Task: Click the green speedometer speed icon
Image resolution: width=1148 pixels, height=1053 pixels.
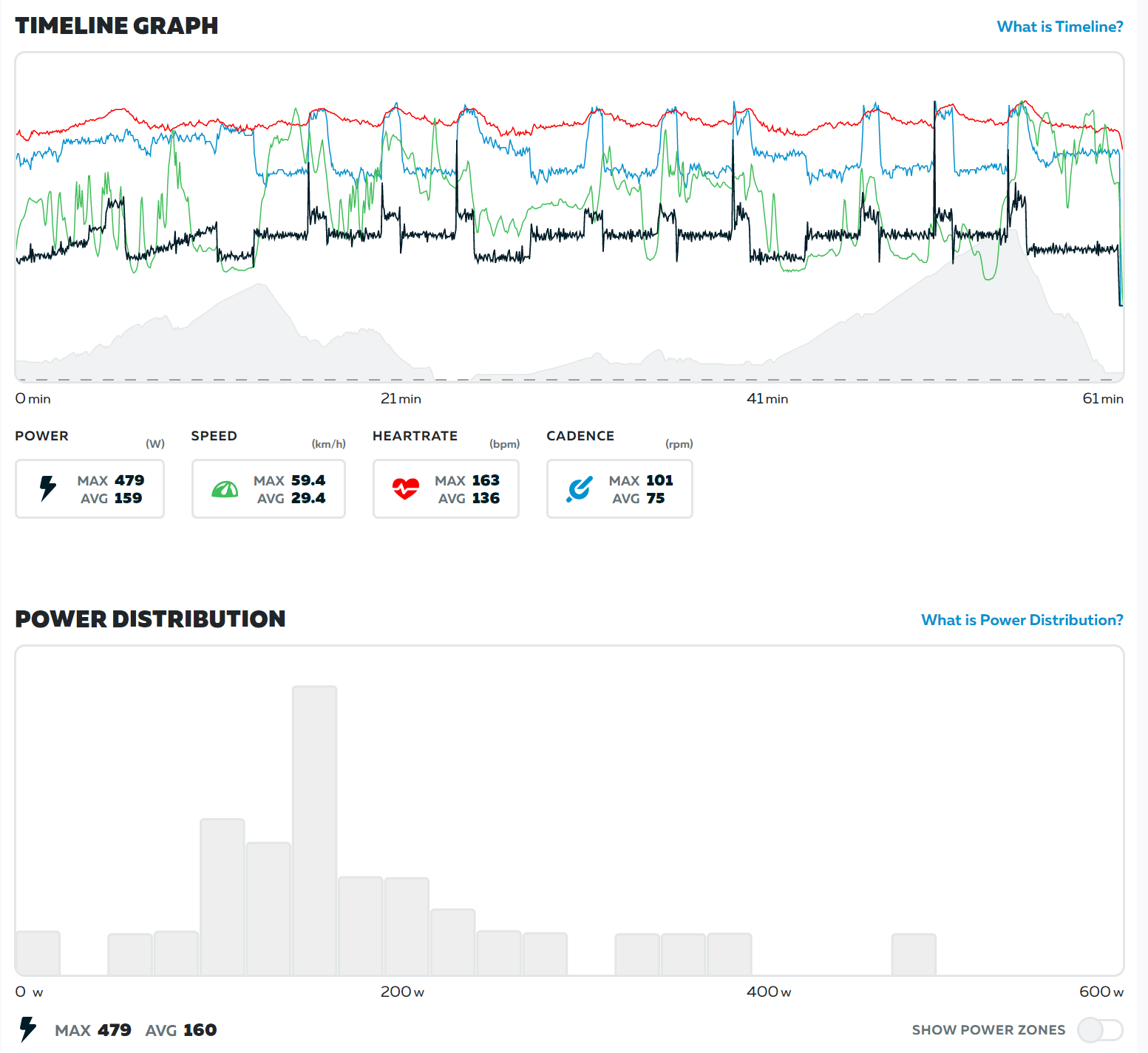Action: [x=225, y=489]
